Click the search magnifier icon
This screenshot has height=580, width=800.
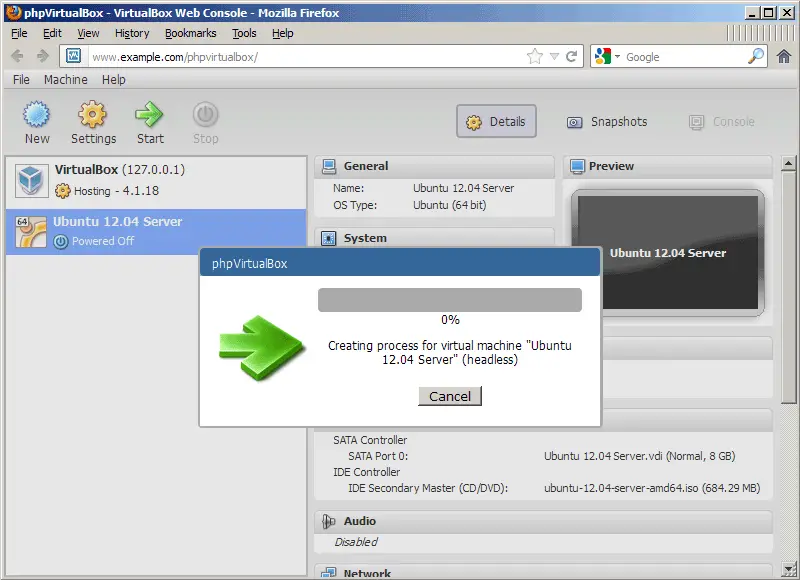[x=756, y=56]
